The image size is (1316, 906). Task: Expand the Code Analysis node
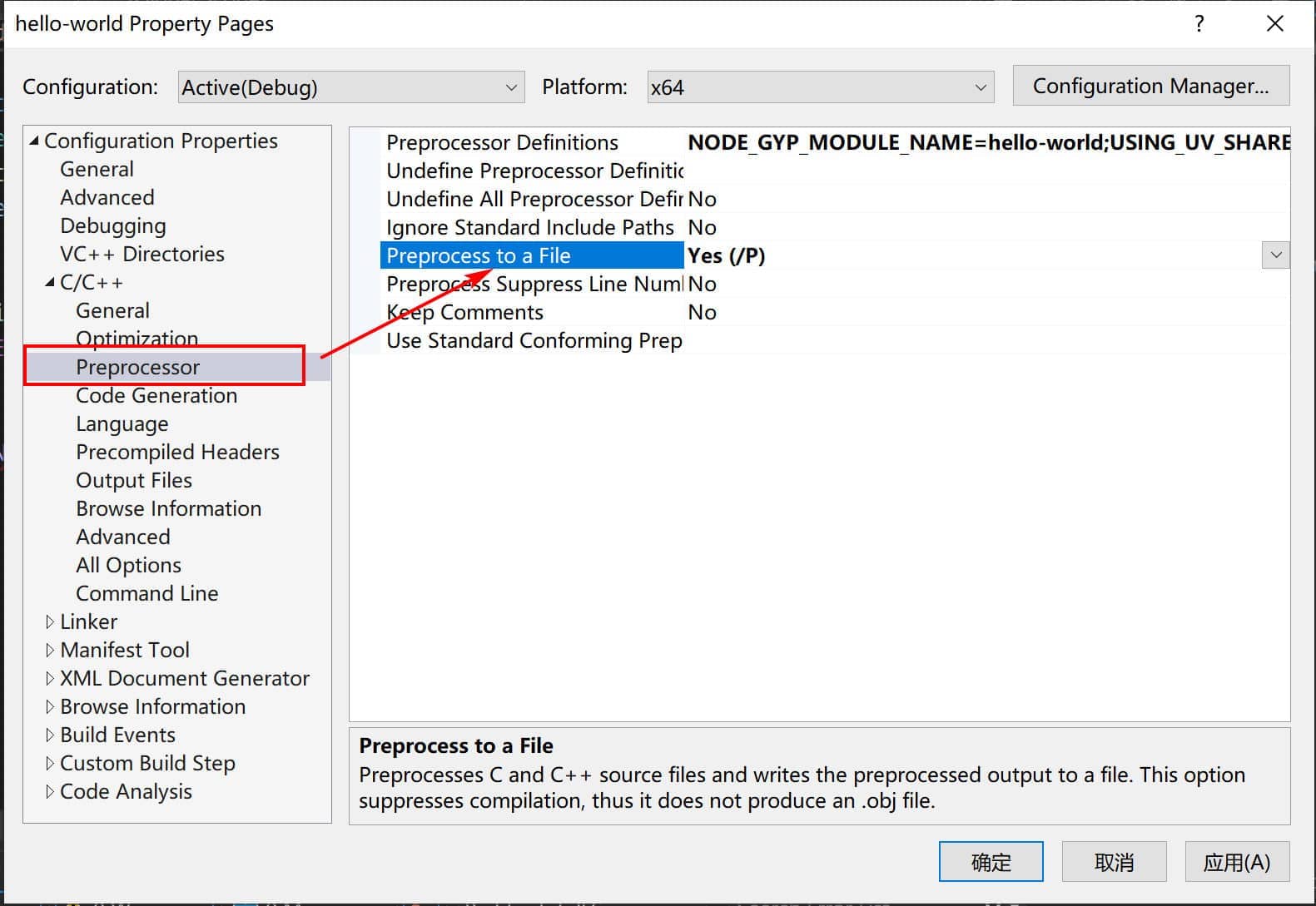coord(50,792)
